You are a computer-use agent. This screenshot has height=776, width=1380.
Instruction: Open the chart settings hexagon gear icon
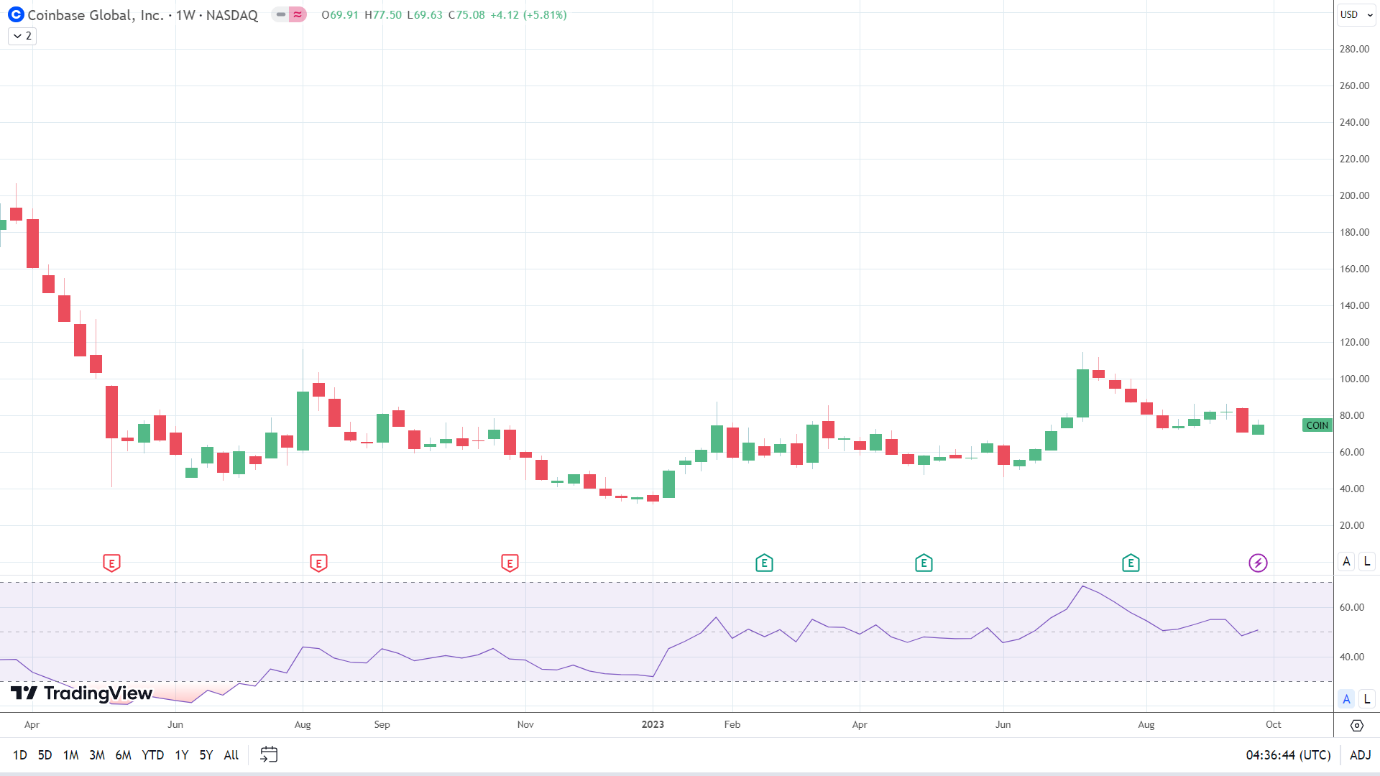[1357, 725]
